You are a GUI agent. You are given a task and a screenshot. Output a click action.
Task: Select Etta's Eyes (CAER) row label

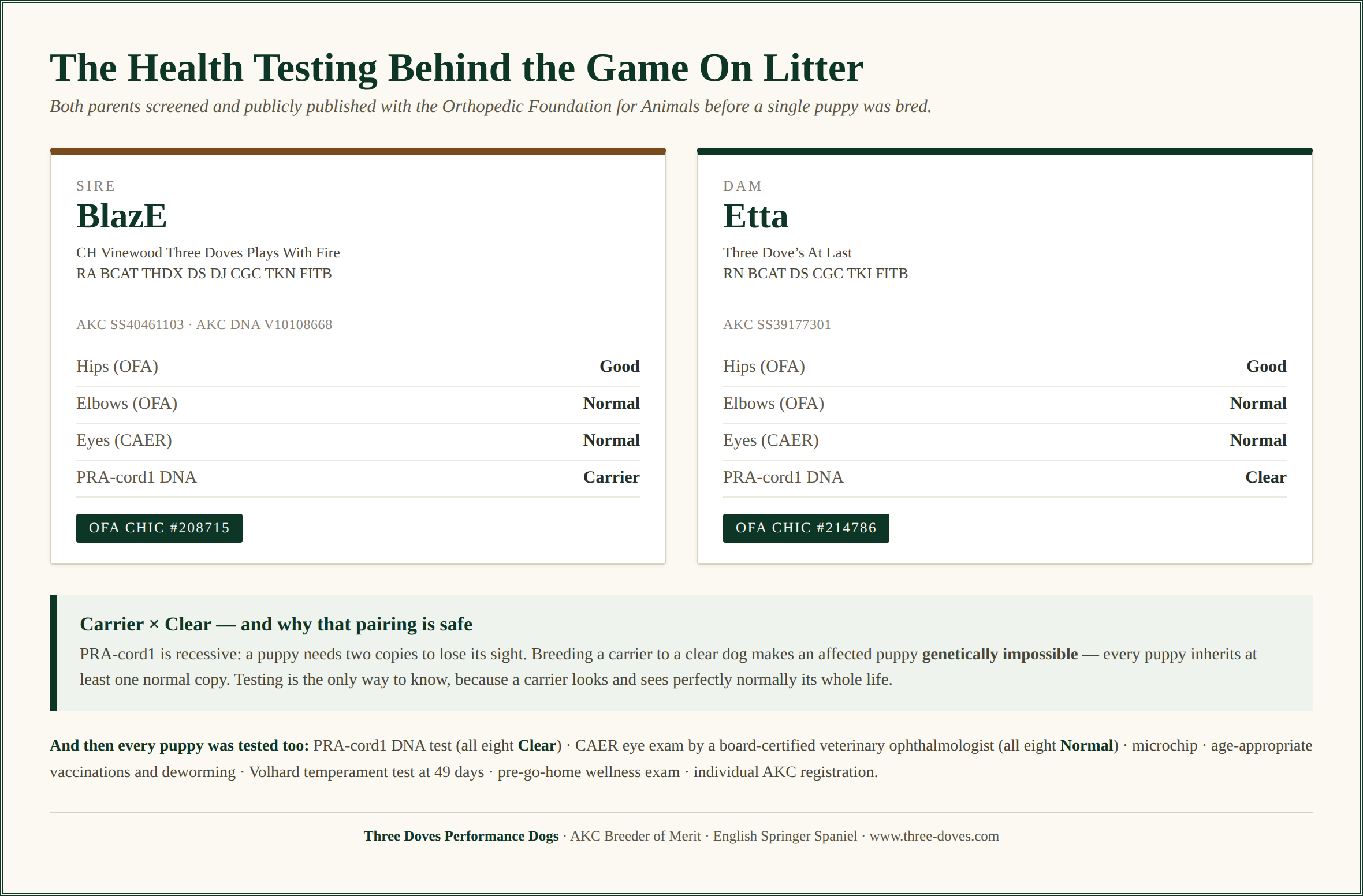(x=770, y=440)
